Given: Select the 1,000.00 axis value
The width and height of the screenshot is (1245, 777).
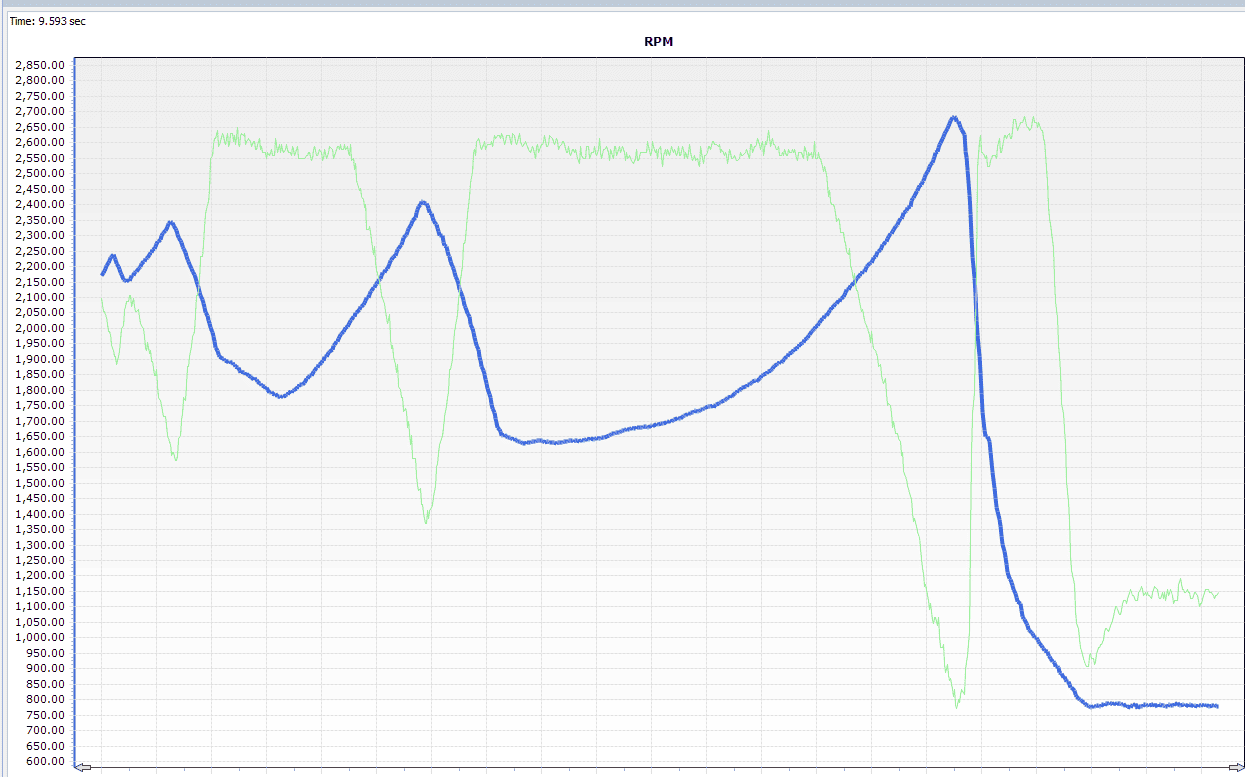Looking at the screenshot, I should point(41,638).
